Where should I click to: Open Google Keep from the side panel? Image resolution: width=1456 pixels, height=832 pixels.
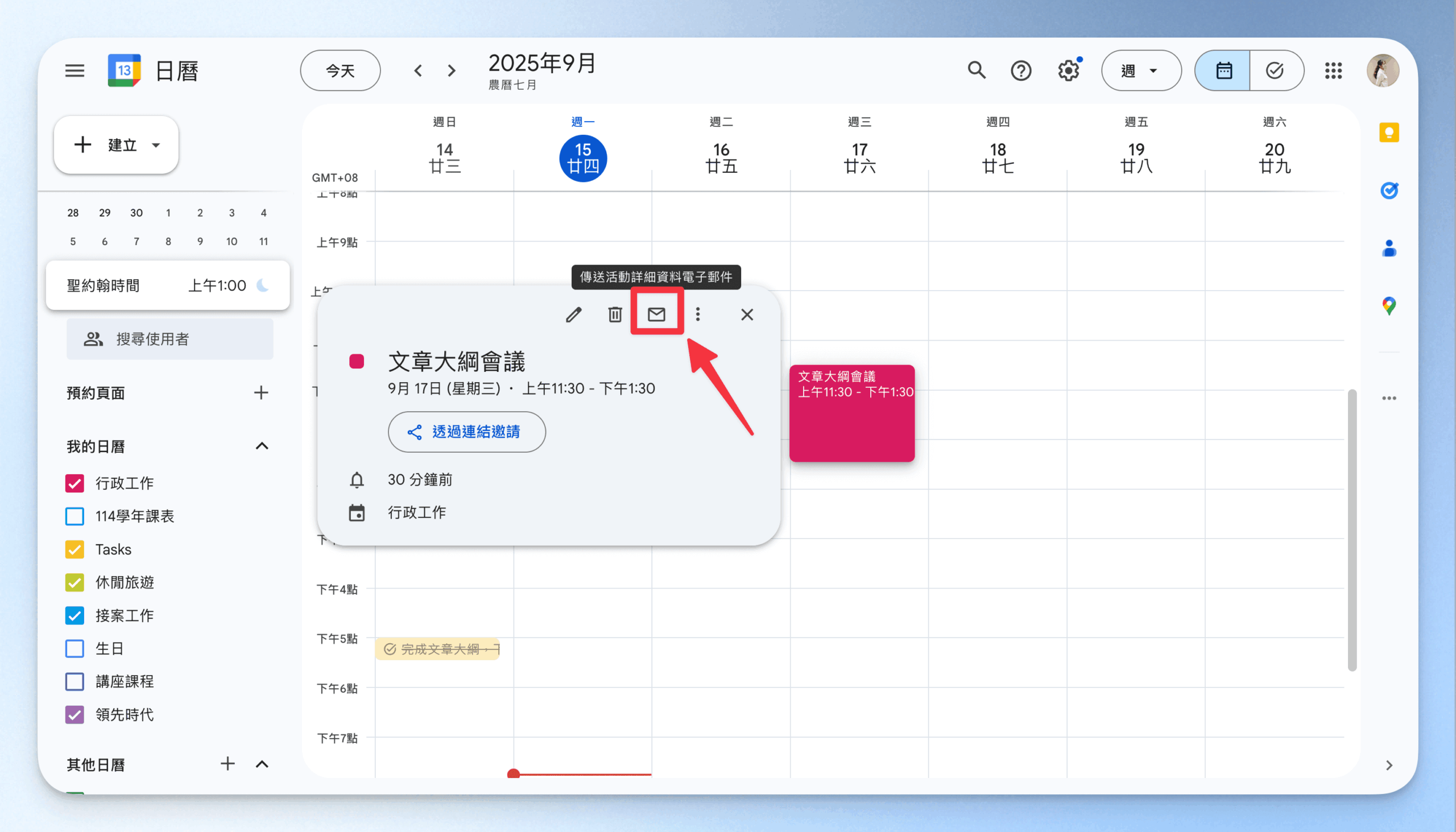(1388, 133)
